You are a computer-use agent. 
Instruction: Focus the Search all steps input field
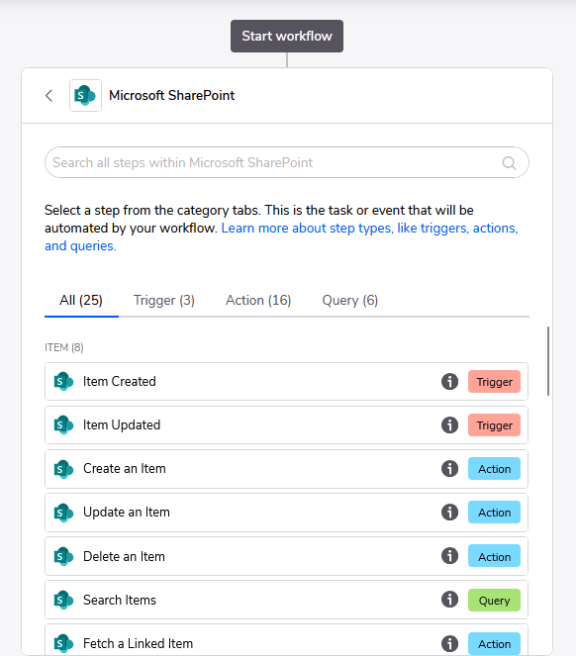[x=287, y=162]
